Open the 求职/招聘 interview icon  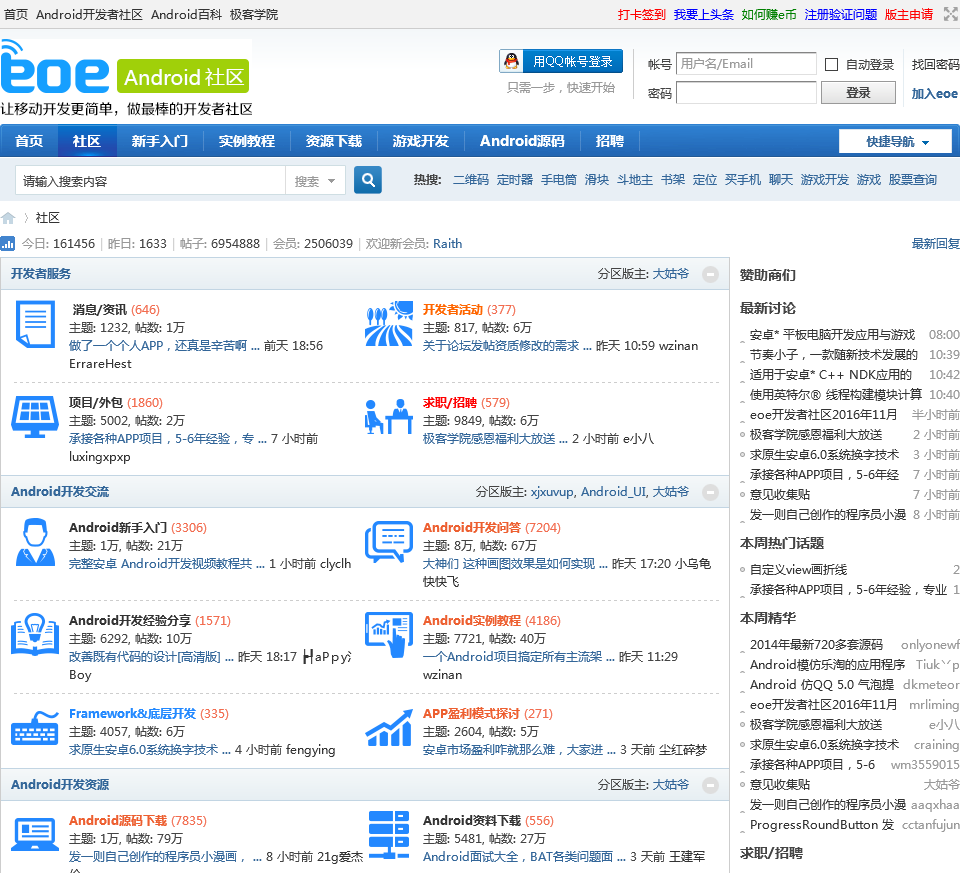(x=389, y=417)
